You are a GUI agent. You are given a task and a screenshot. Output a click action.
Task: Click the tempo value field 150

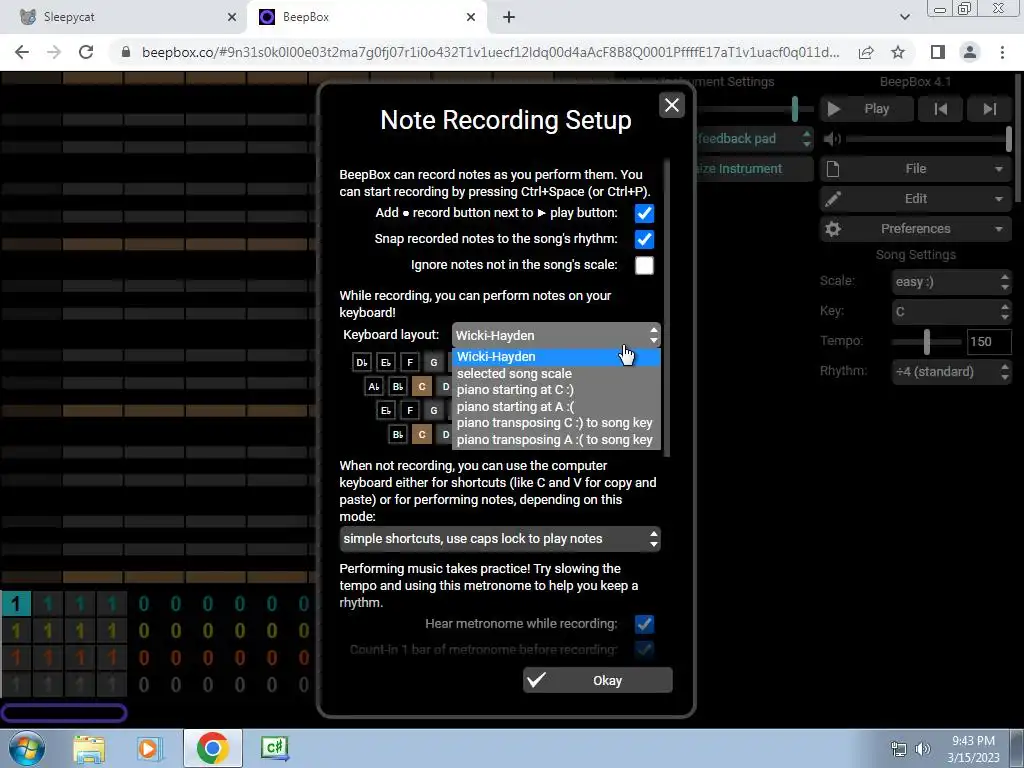pos(988,342)
